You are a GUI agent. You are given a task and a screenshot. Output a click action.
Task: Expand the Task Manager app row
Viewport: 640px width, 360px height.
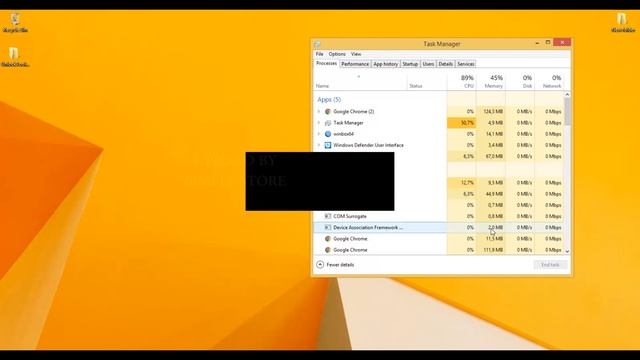coord(319,123)
